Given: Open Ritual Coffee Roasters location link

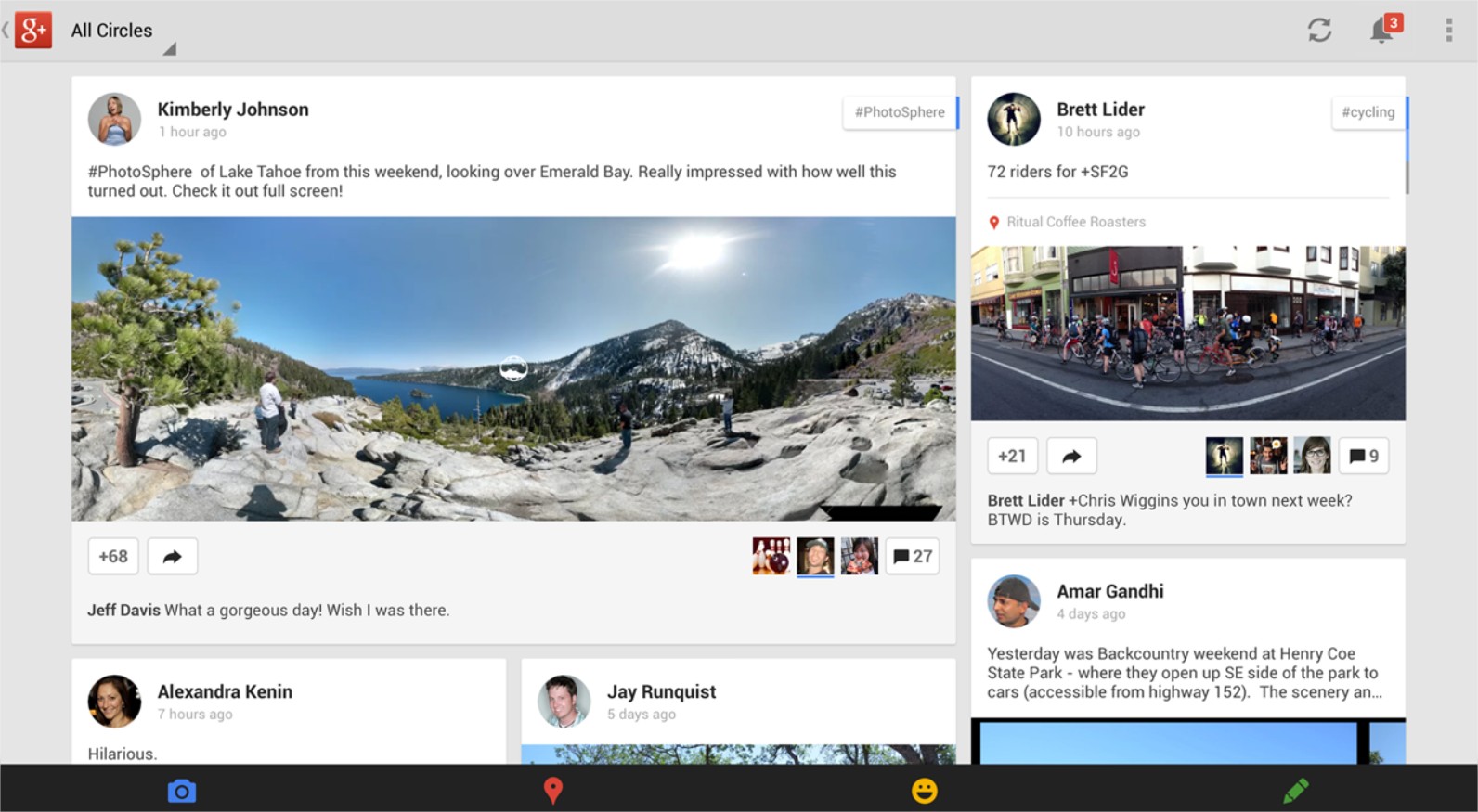Looking at the screenshot, I should [x=1075, y=222].
